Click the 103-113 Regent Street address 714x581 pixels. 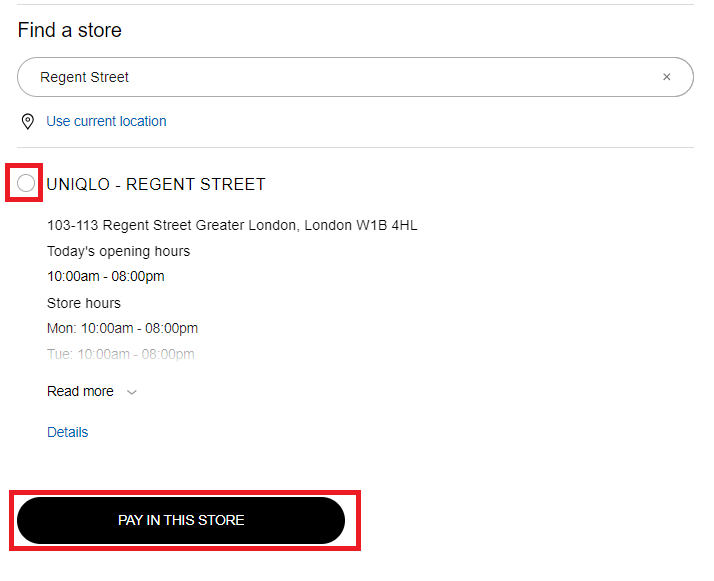coord(232,225)
